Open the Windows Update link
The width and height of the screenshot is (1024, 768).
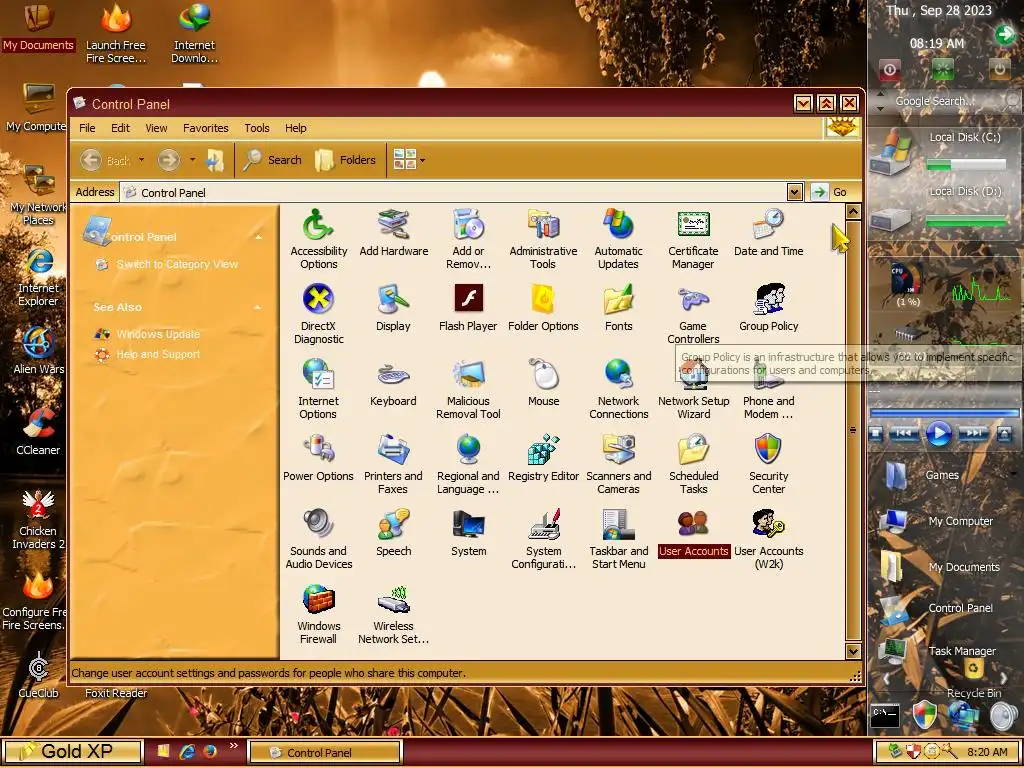tap(158, 334)
